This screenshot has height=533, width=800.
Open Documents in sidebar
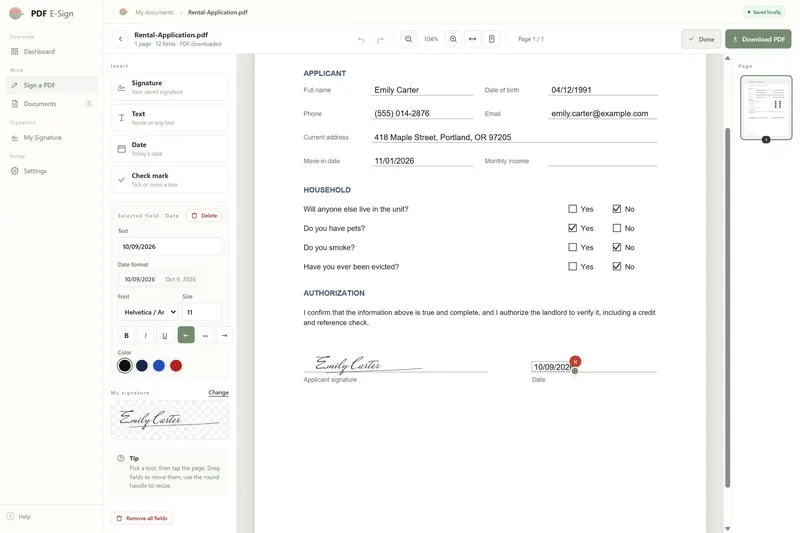(x=51, y=104)
